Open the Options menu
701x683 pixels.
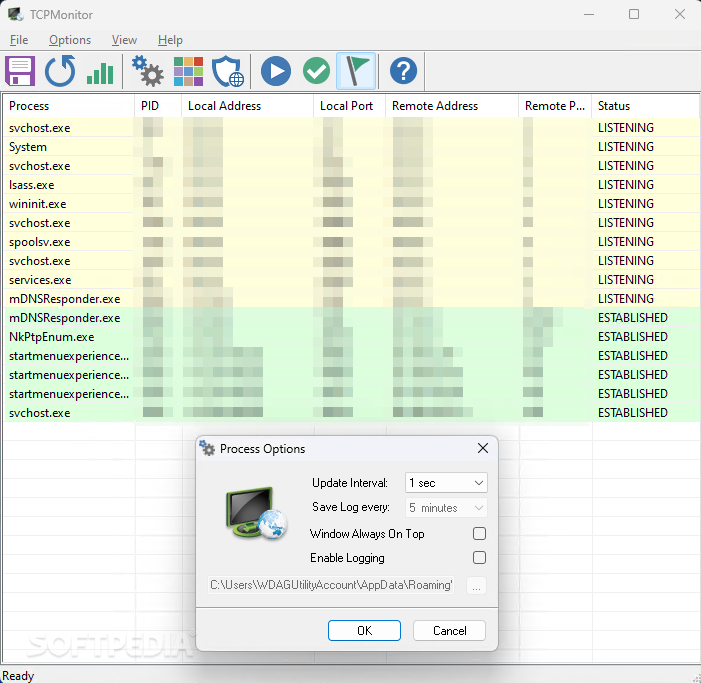pyautogui.click(x=70, y=40)
